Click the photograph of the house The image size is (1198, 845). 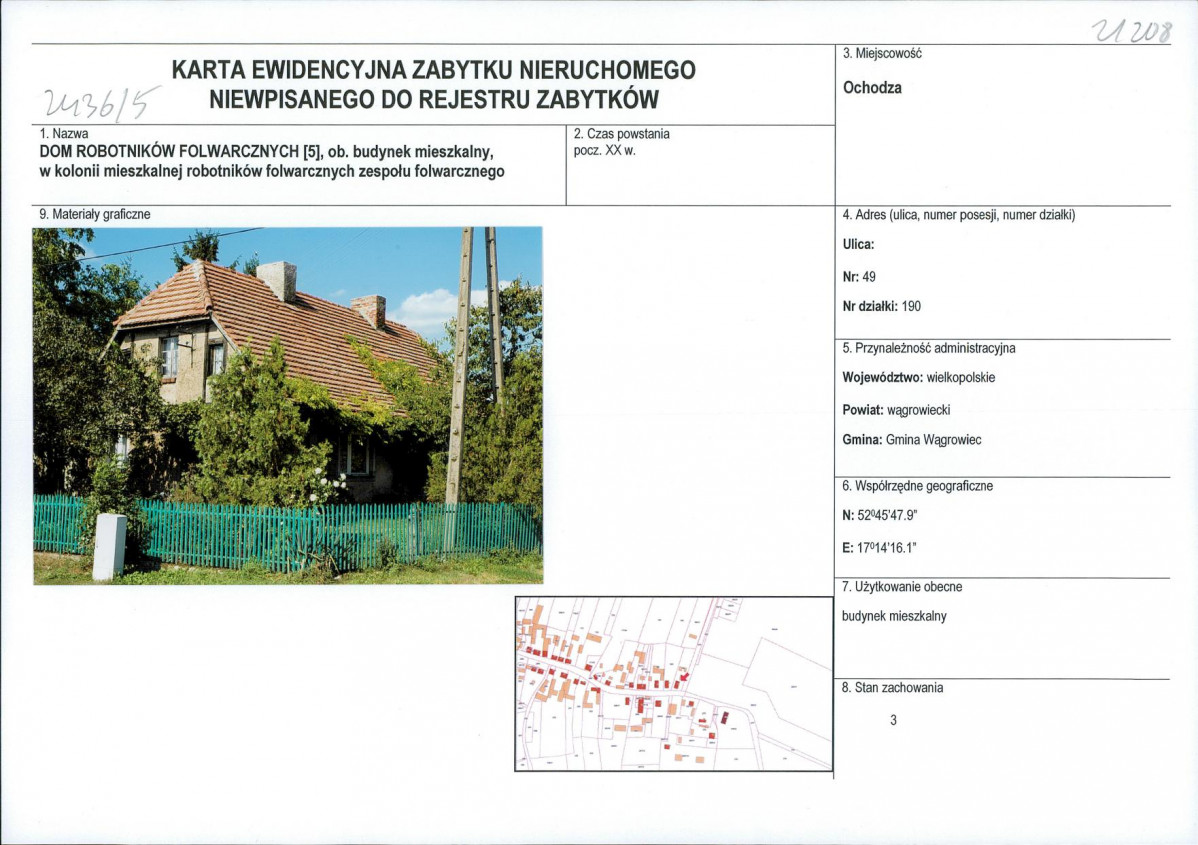coord(288,406)
